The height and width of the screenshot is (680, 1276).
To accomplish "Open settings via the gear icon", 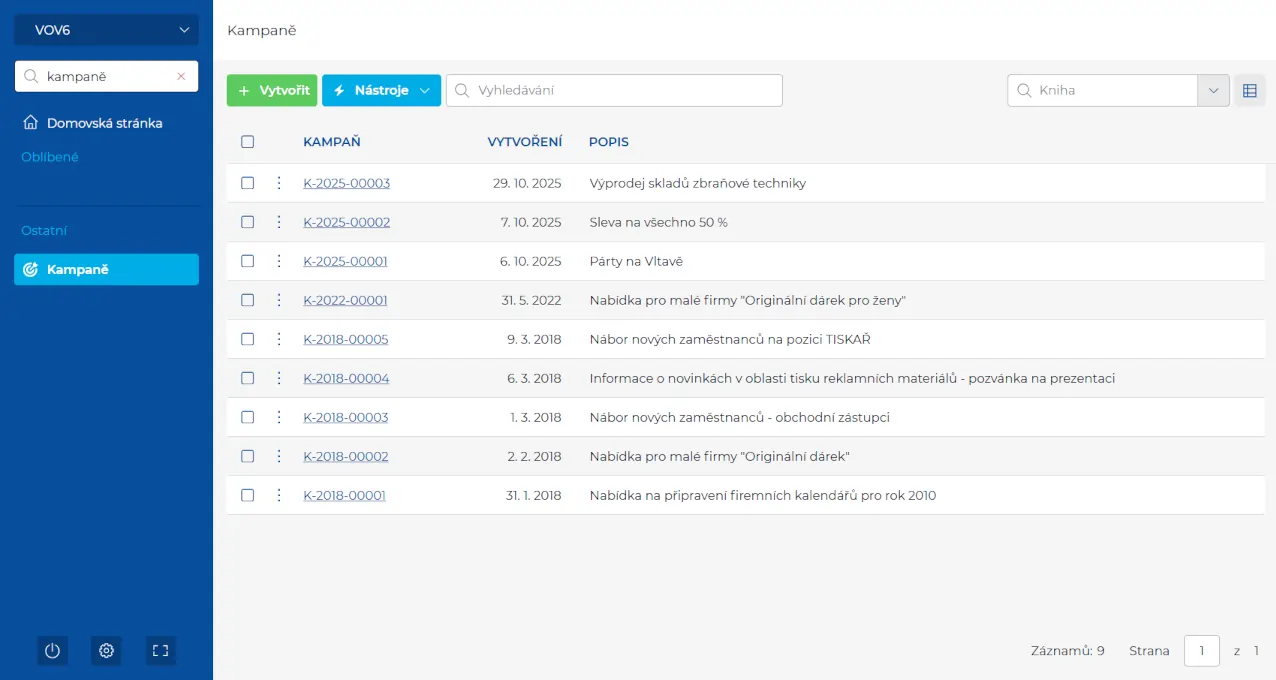I will [x=106, y=651].
